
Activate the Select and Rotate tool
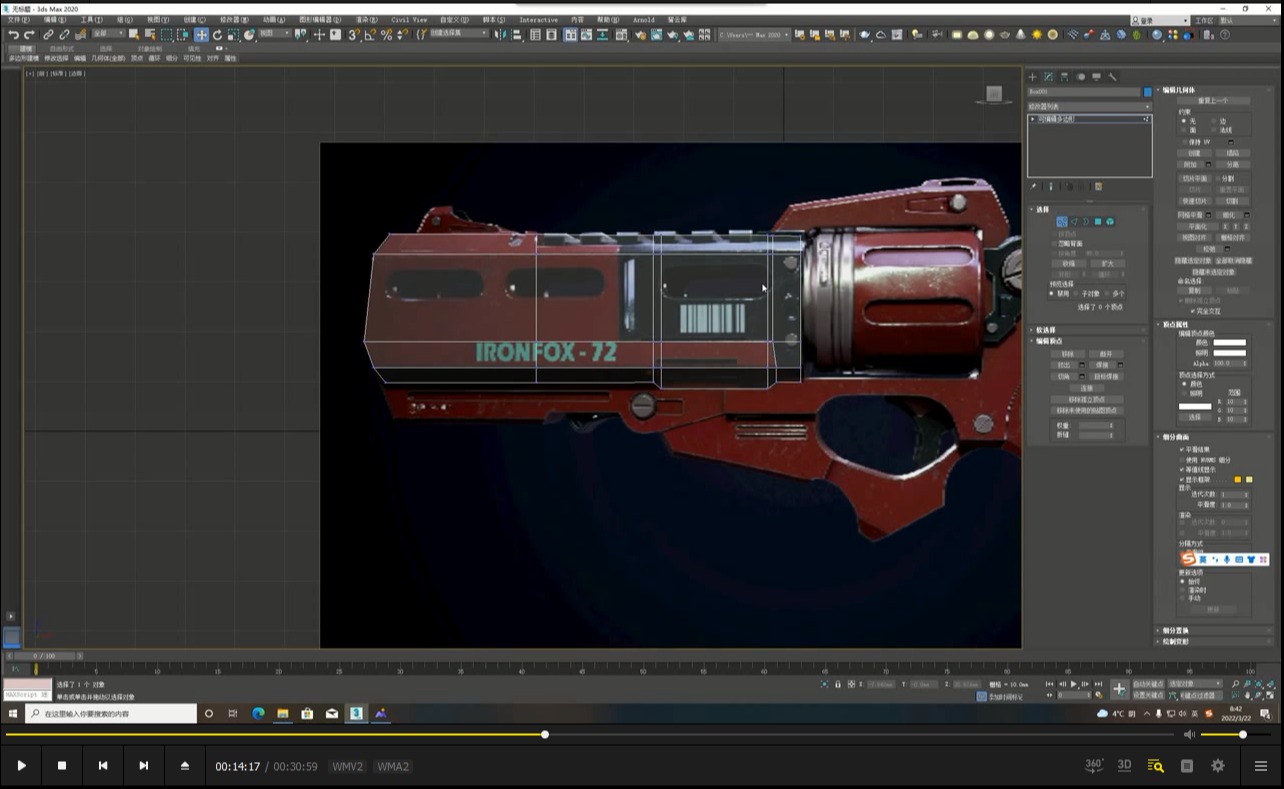pyautogui.click(x=217, y=34)
